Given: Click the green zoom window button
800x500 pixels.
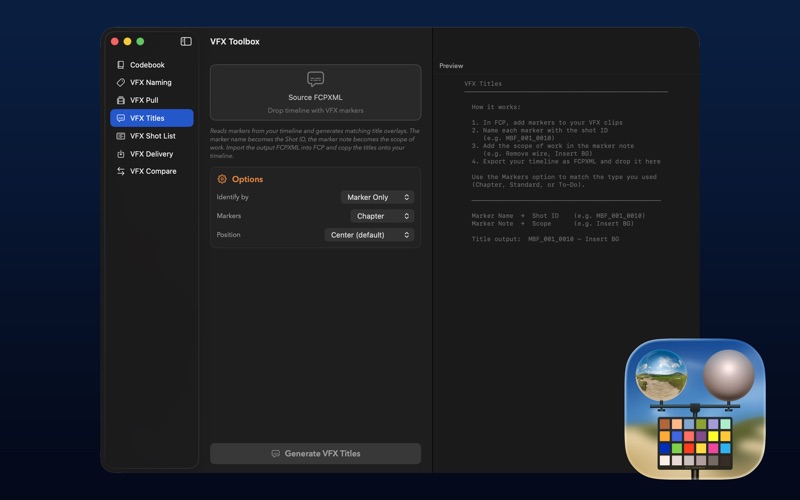Looking at the screenshot, I should coord(140,41).
